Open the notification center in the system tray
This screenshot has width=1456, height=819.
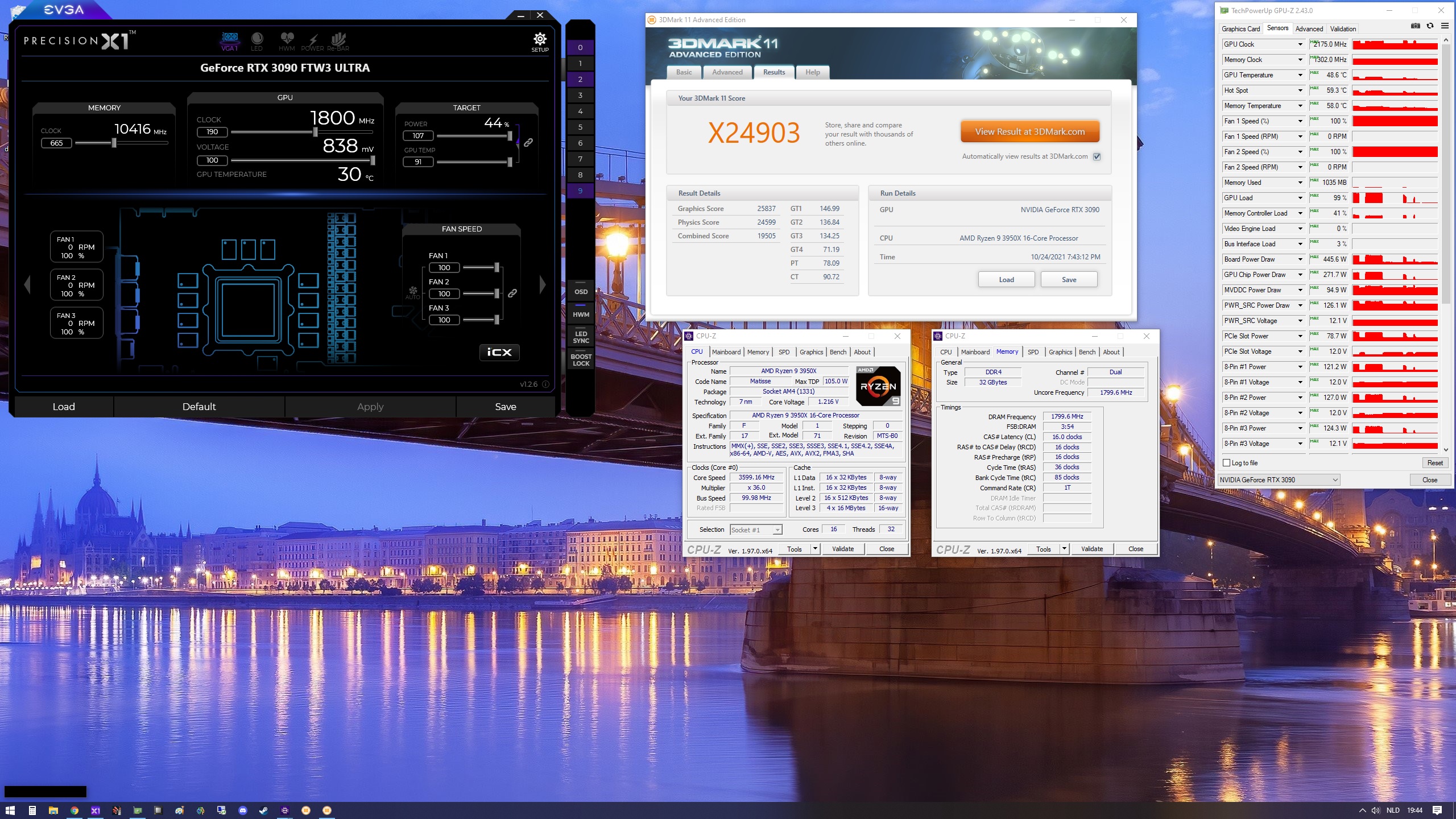1437,810
